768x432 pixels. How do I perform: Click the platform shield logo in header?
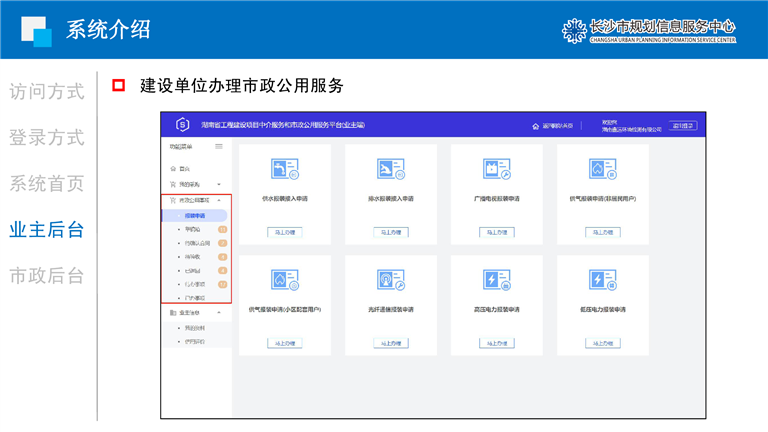(x=181, y=125)
